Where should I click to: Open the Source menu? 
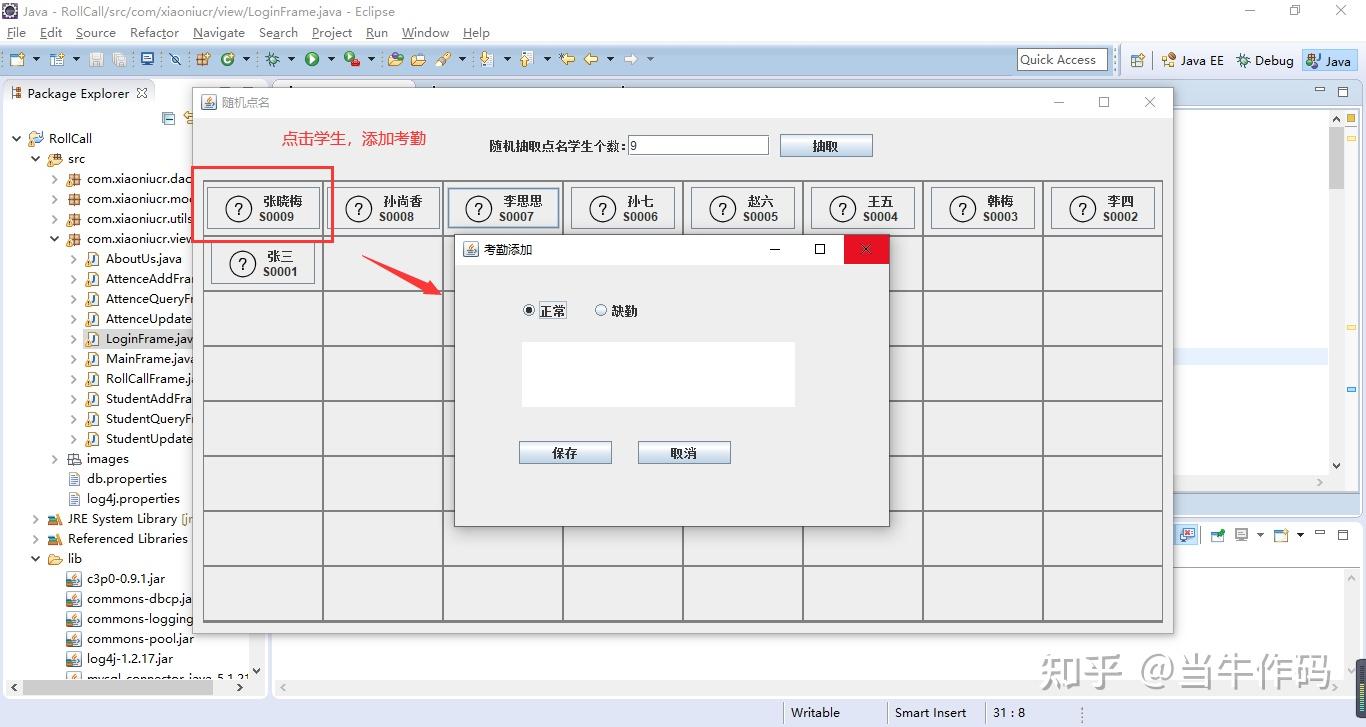96,33
